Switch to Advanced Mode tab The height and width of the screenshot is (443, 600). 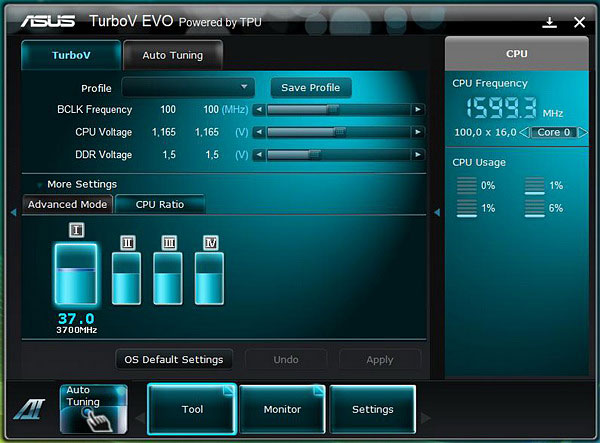[67, 204]
